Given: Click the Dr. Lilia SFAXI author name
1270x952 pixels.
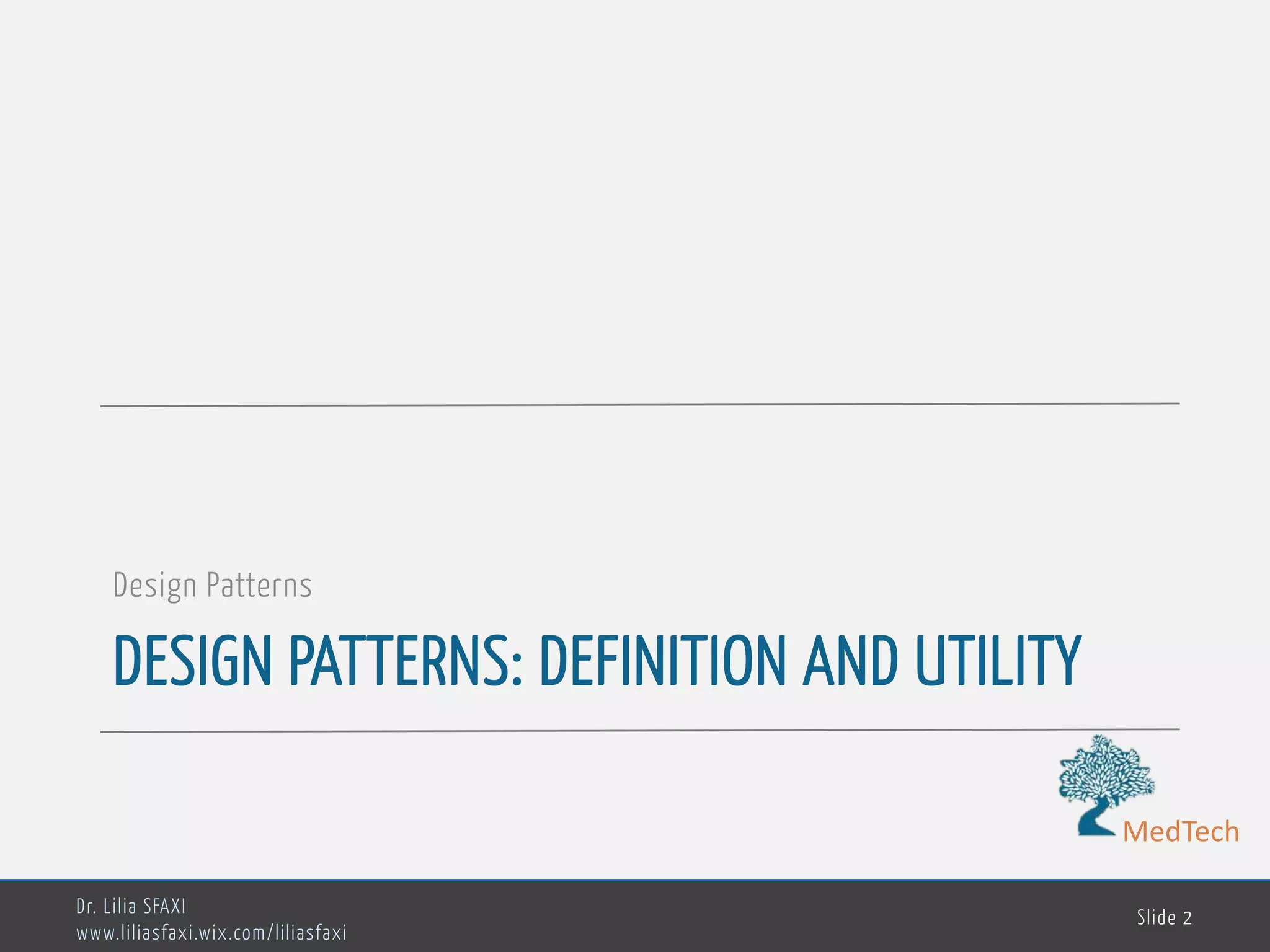Looking at the screenshot, I should [x=131, y=906].
